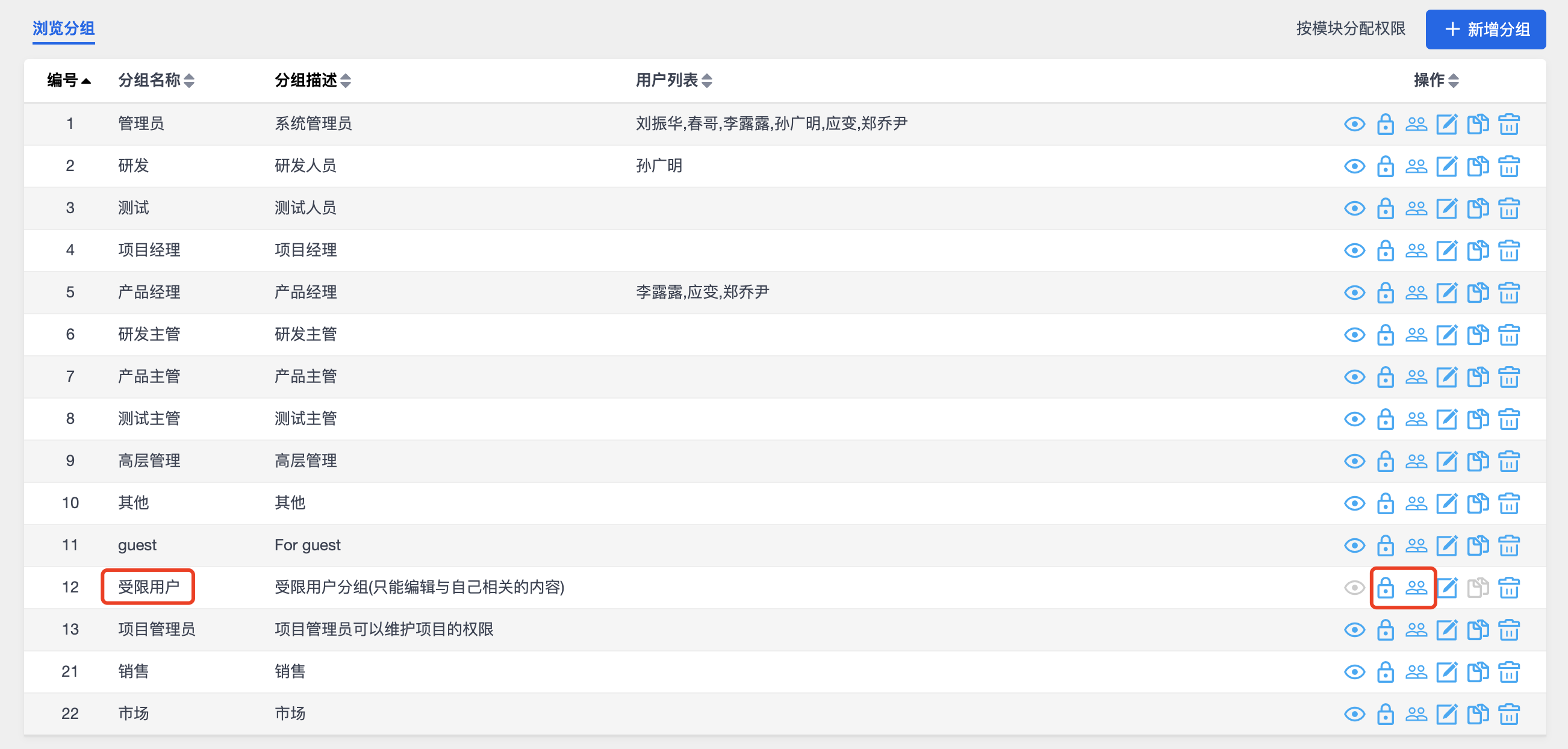Click eye view icon for 管理员 group
Viewport: 1568px width, 749px height.
tap(1354, 124)
